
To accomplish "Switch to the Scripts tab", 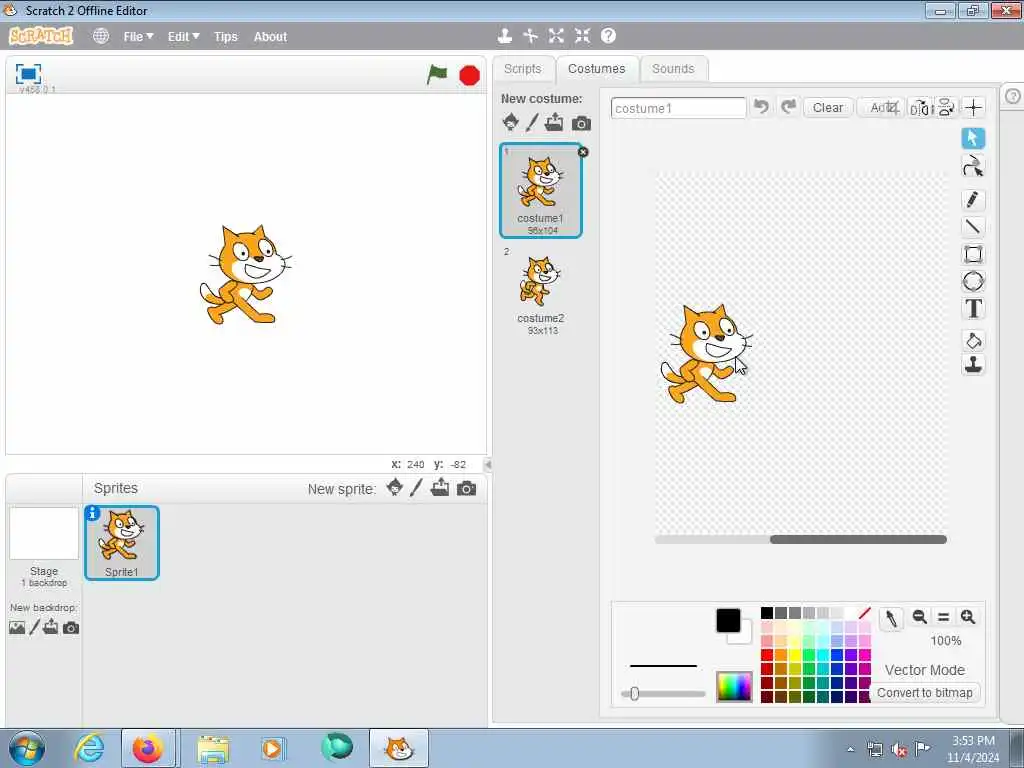I will pyautogui.click(x=522, y=69).
